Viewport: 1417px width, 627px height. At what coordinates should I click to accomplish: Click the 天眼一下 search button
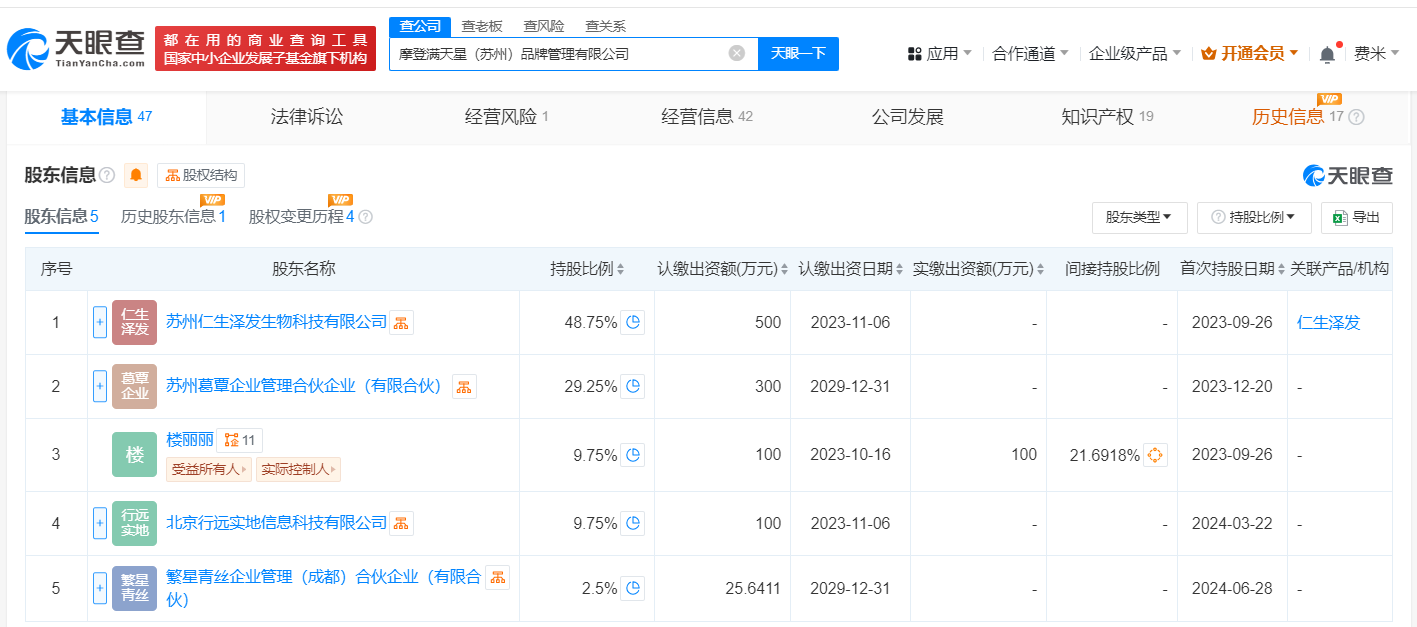point(798,54)
